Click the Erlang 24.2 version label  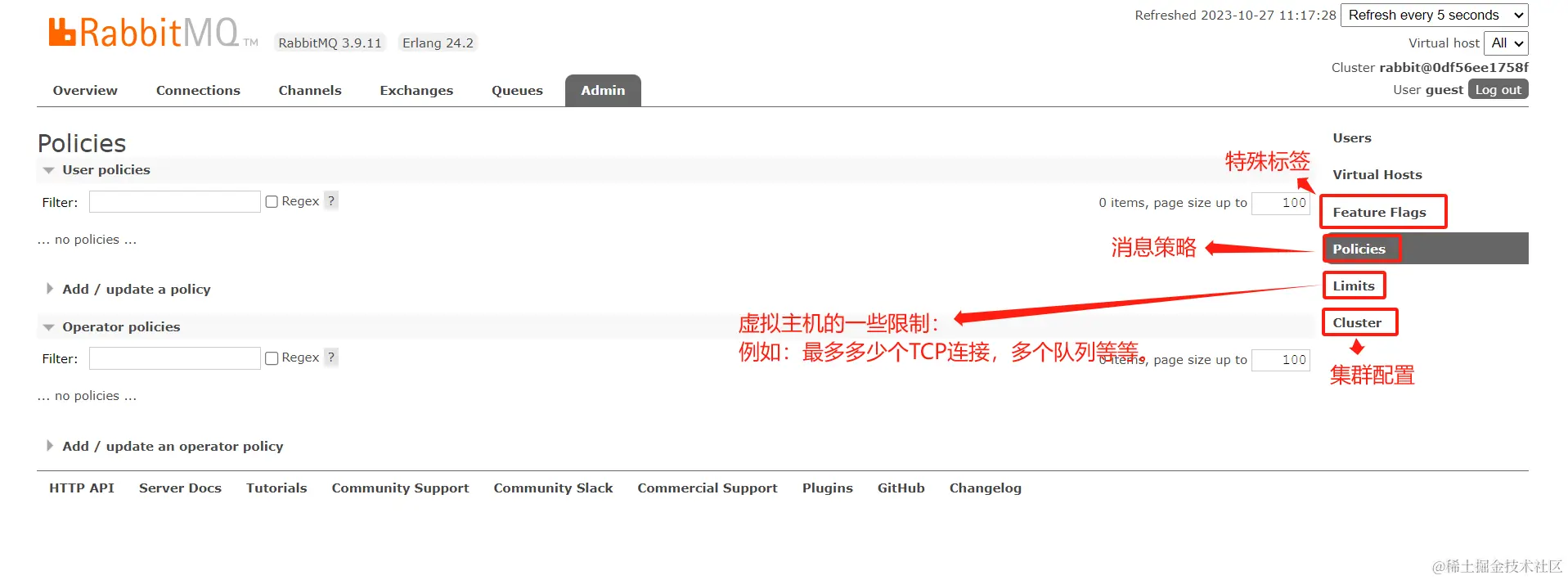(x=438, y=43)
